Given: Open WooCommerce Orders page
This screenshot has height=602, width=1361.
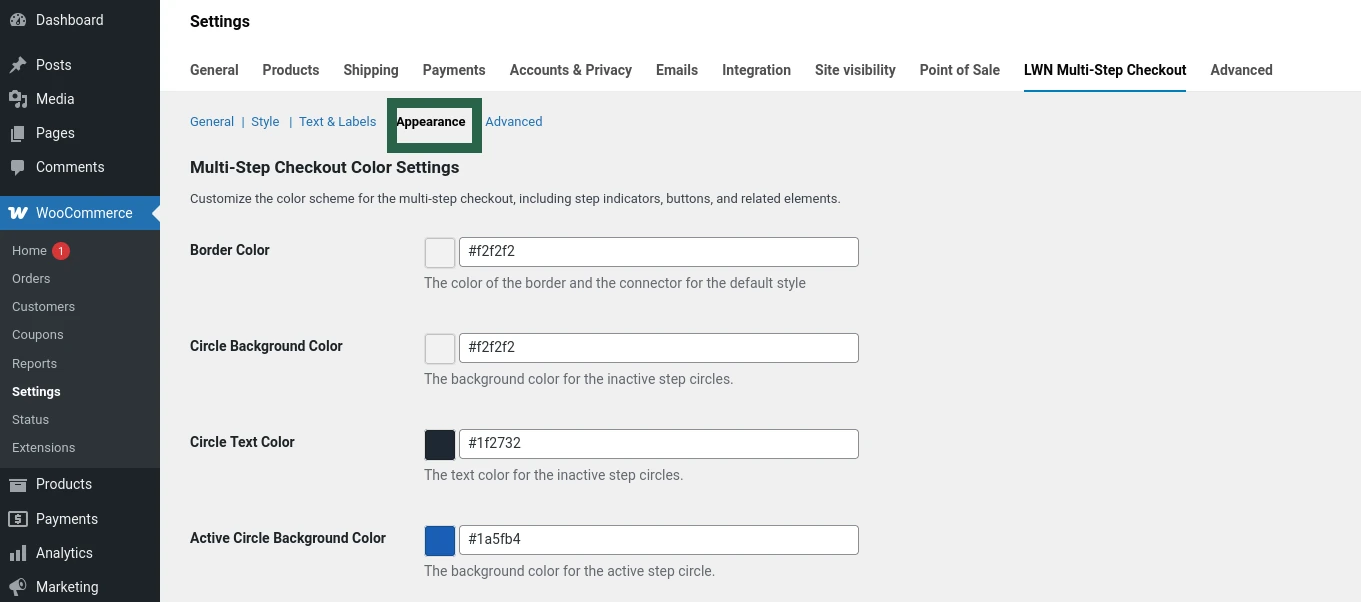Looking at the screenshot, I should click(31, 279).
